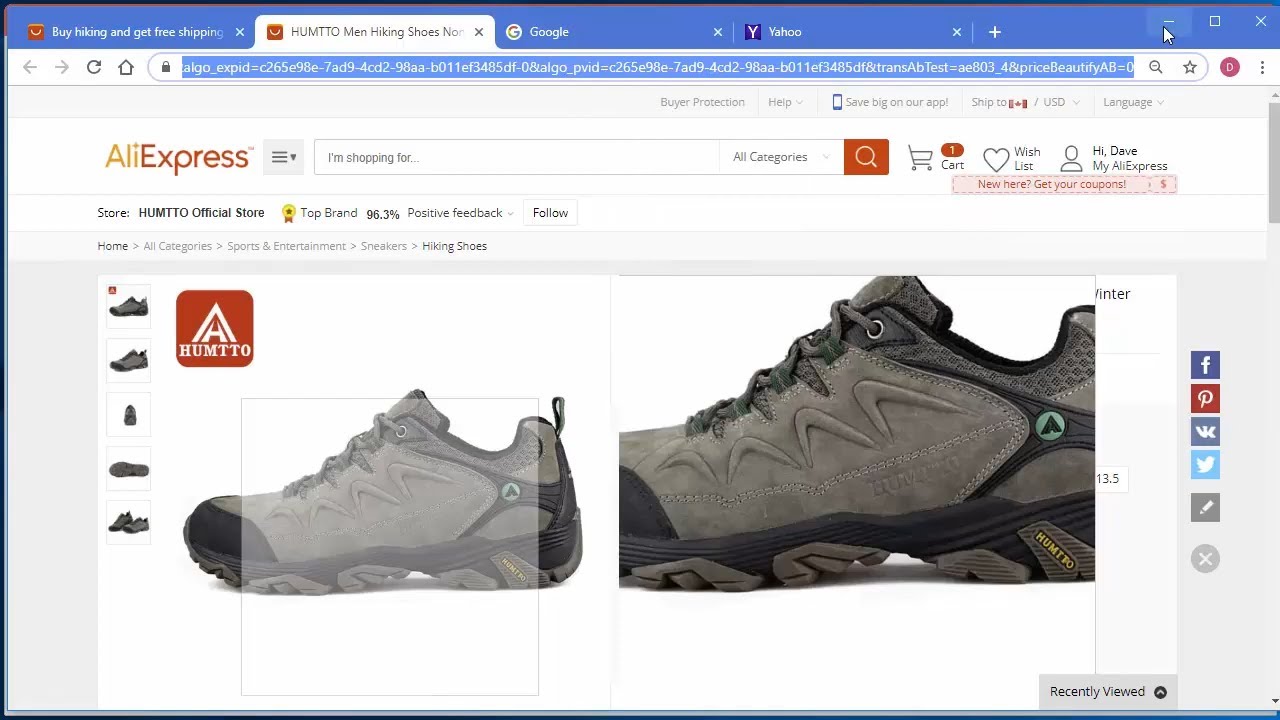1280x720 pixels.
Task: Open the Chrome profile avatar
Action: point(1230,67)
